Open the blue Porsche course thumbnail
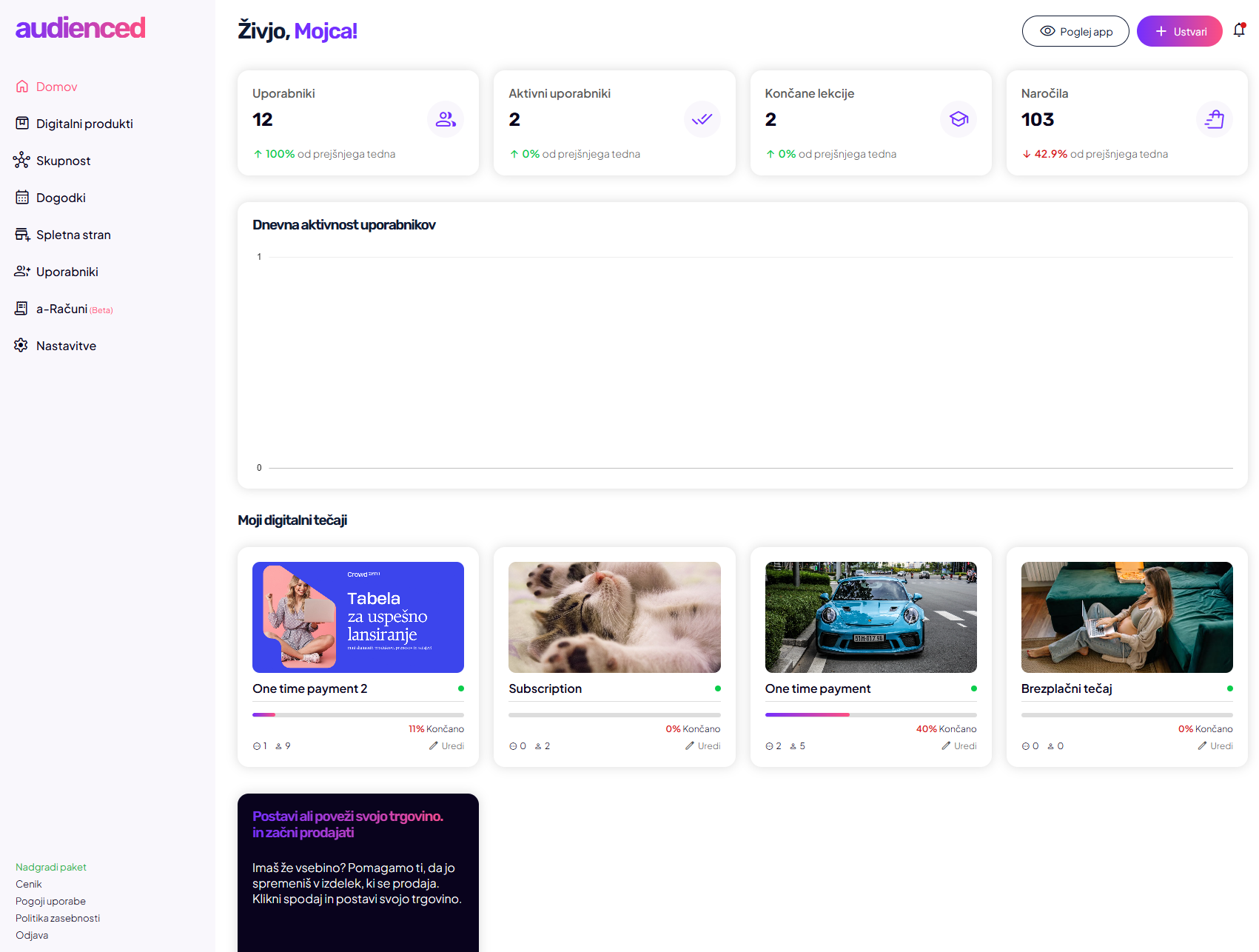 pos(870,617)
